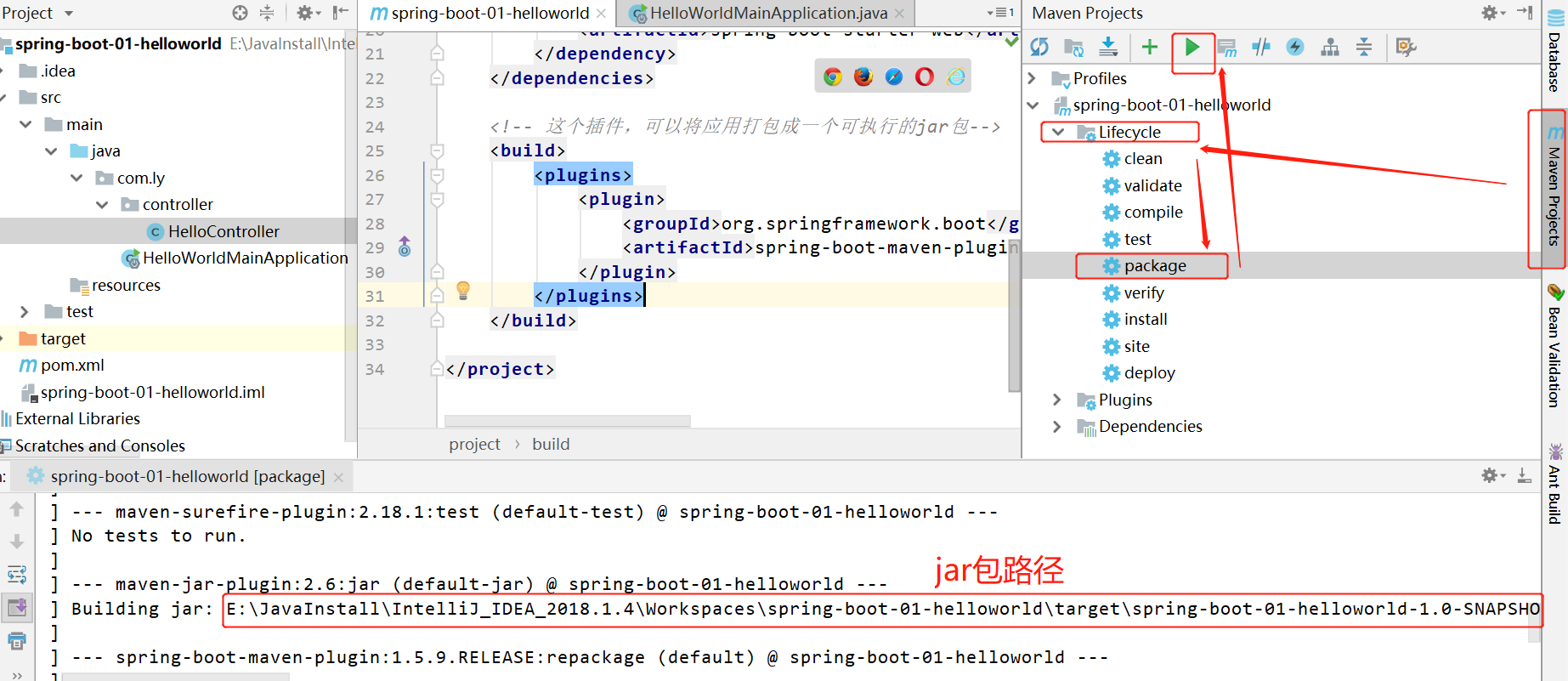This screenshot has height=681, width=1568.
Task: Add a Maven project with plus icon
Action: pos(1150,48)
